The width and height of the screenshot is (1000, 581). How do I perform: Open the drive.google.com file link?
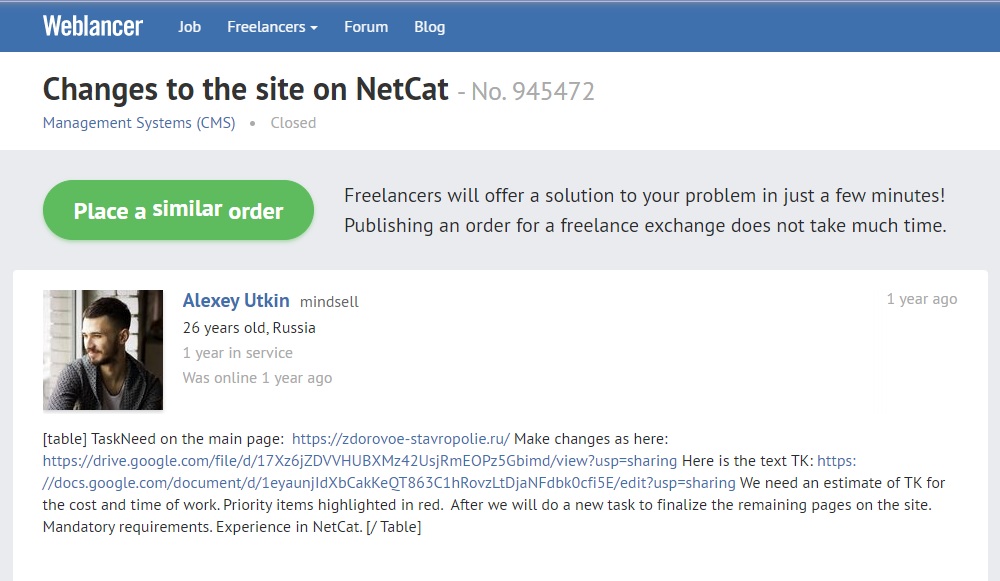click(x=360, y=461)
